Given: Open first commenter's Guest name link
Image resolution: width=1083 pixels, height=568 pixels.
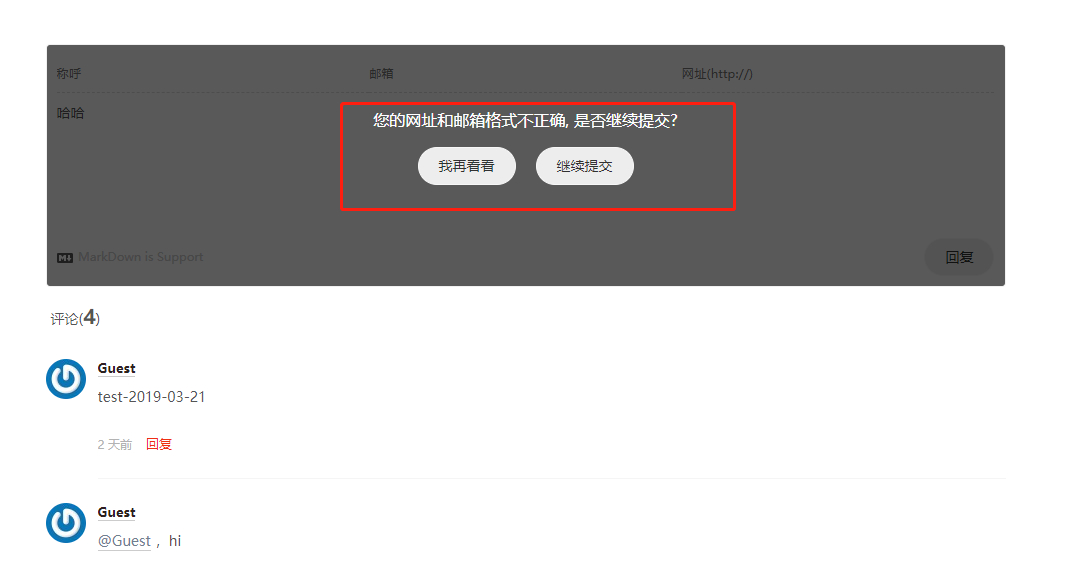Looking at the screenshot, I should click(x=116, y=368).
